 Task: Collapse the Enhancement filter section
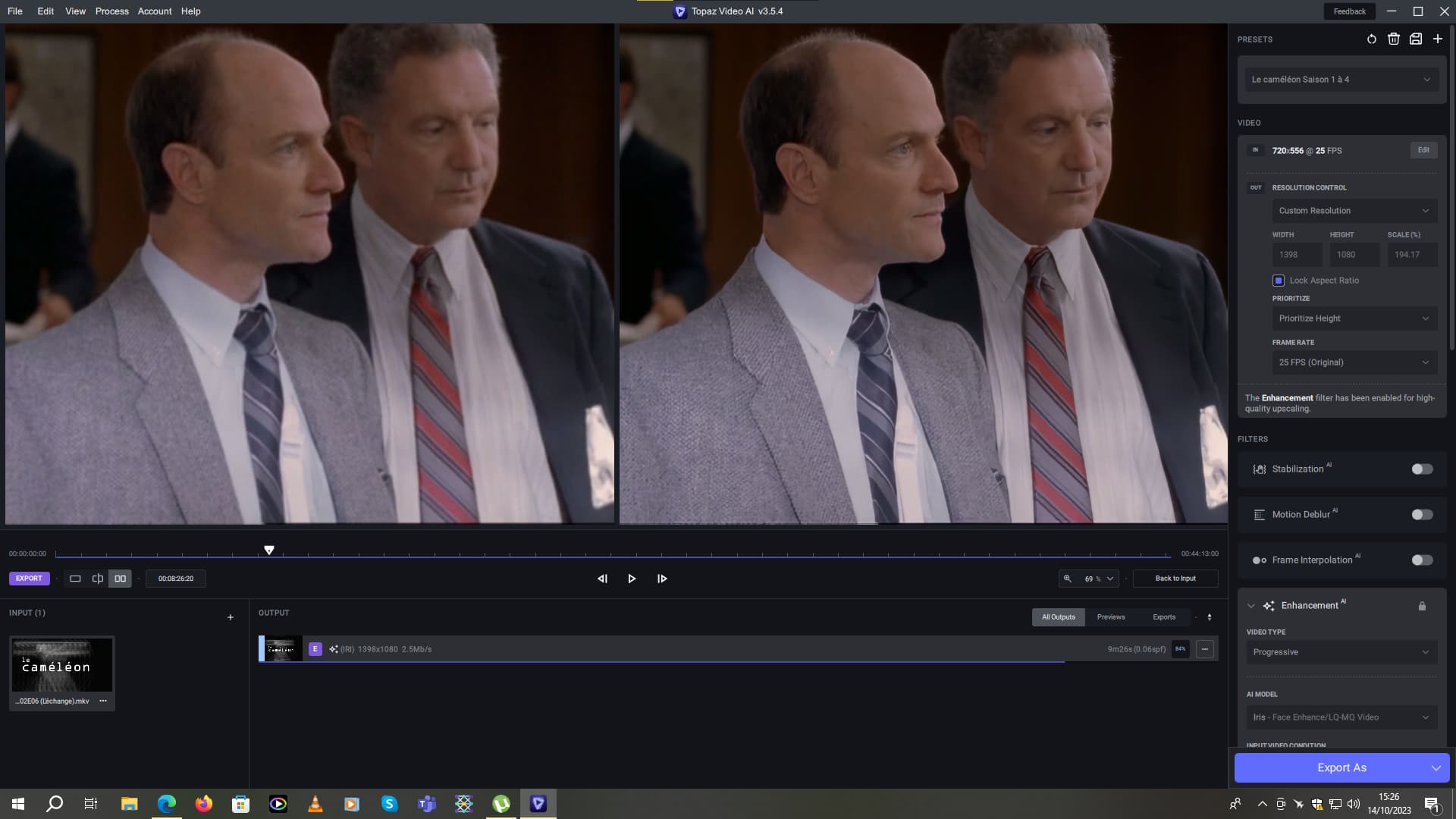click(1250, 606)
